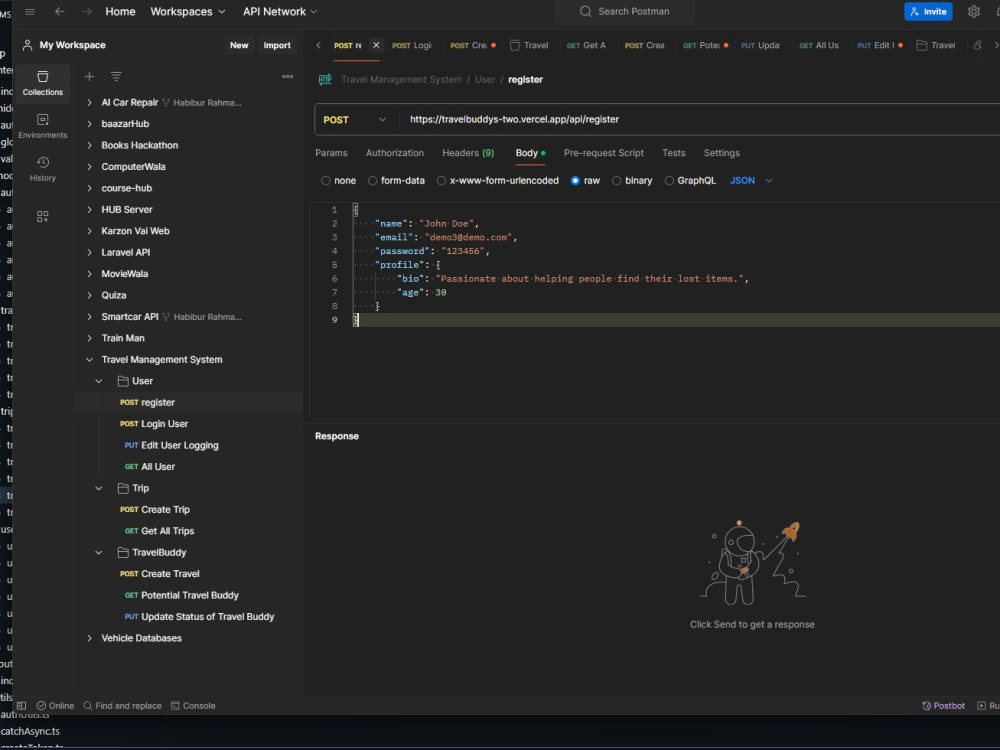Click the Online status indicator
The height and width of the screenshot is (750, 1000).
(x=55, y=706)
